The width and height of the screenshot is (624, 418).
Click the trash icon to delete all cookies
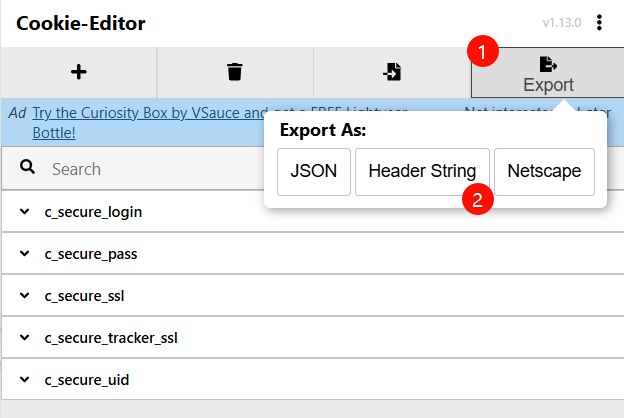tap(234, 71)
